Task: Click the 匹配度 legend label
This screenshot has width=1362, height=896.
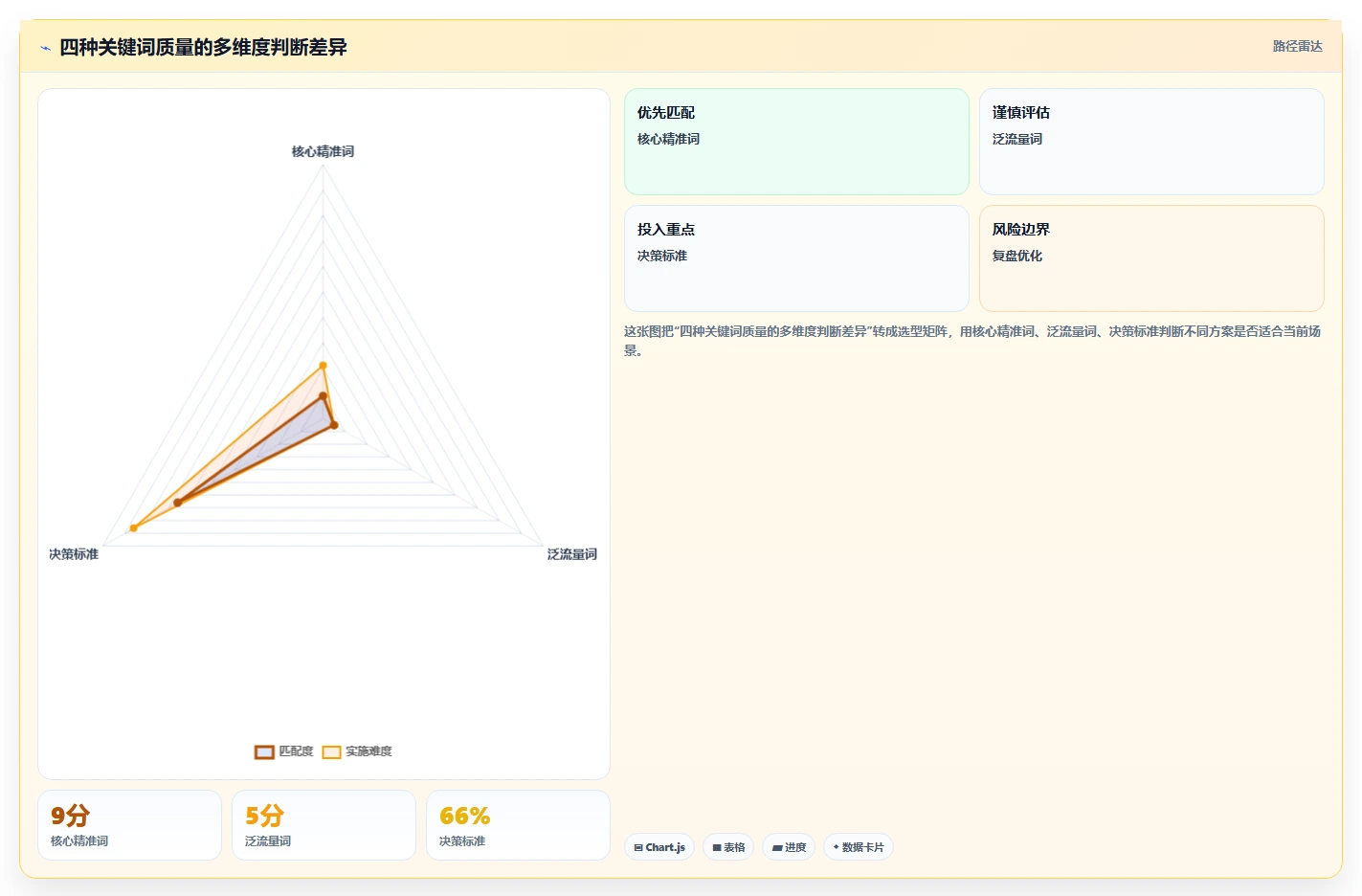Action: click(296, 751)
